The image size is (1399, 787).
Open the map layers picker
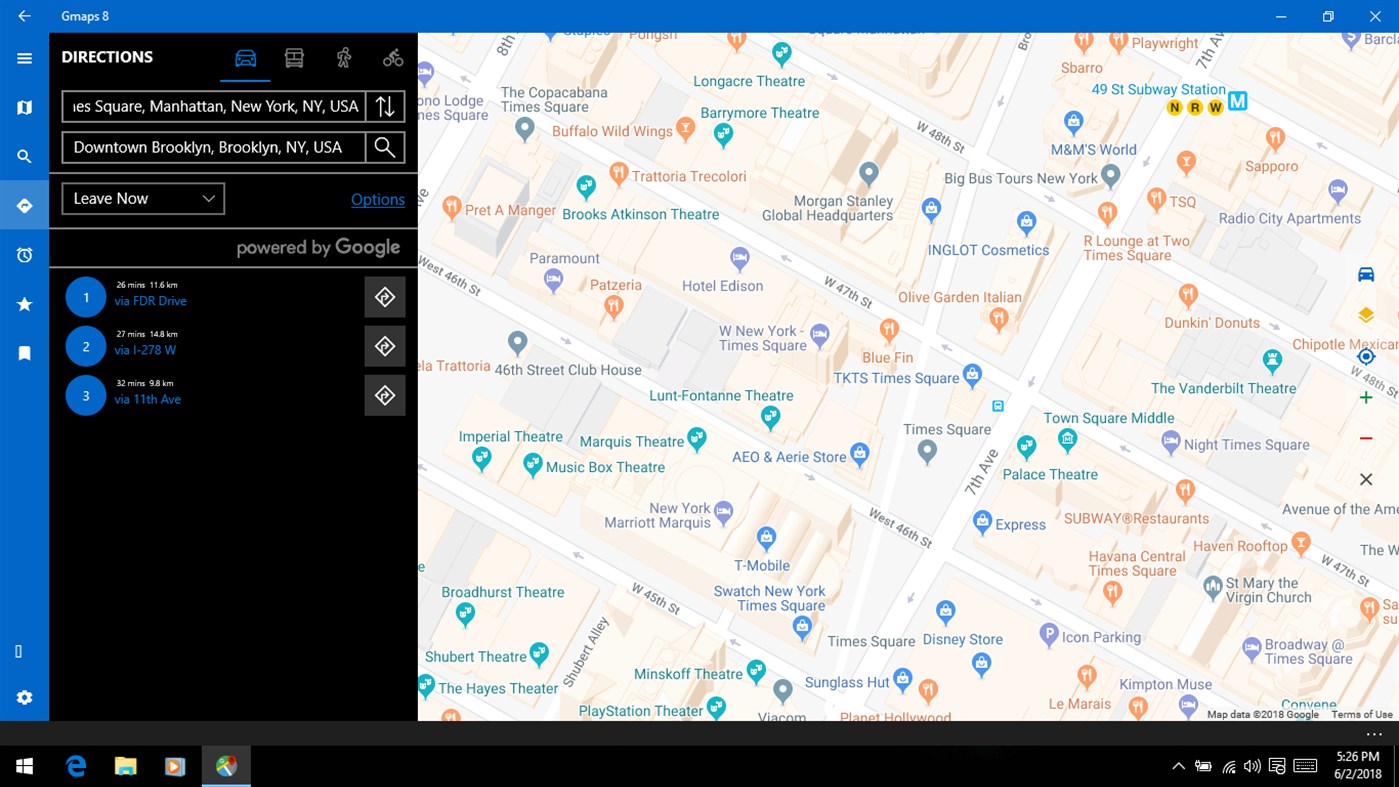click(x=1365, y=314)
